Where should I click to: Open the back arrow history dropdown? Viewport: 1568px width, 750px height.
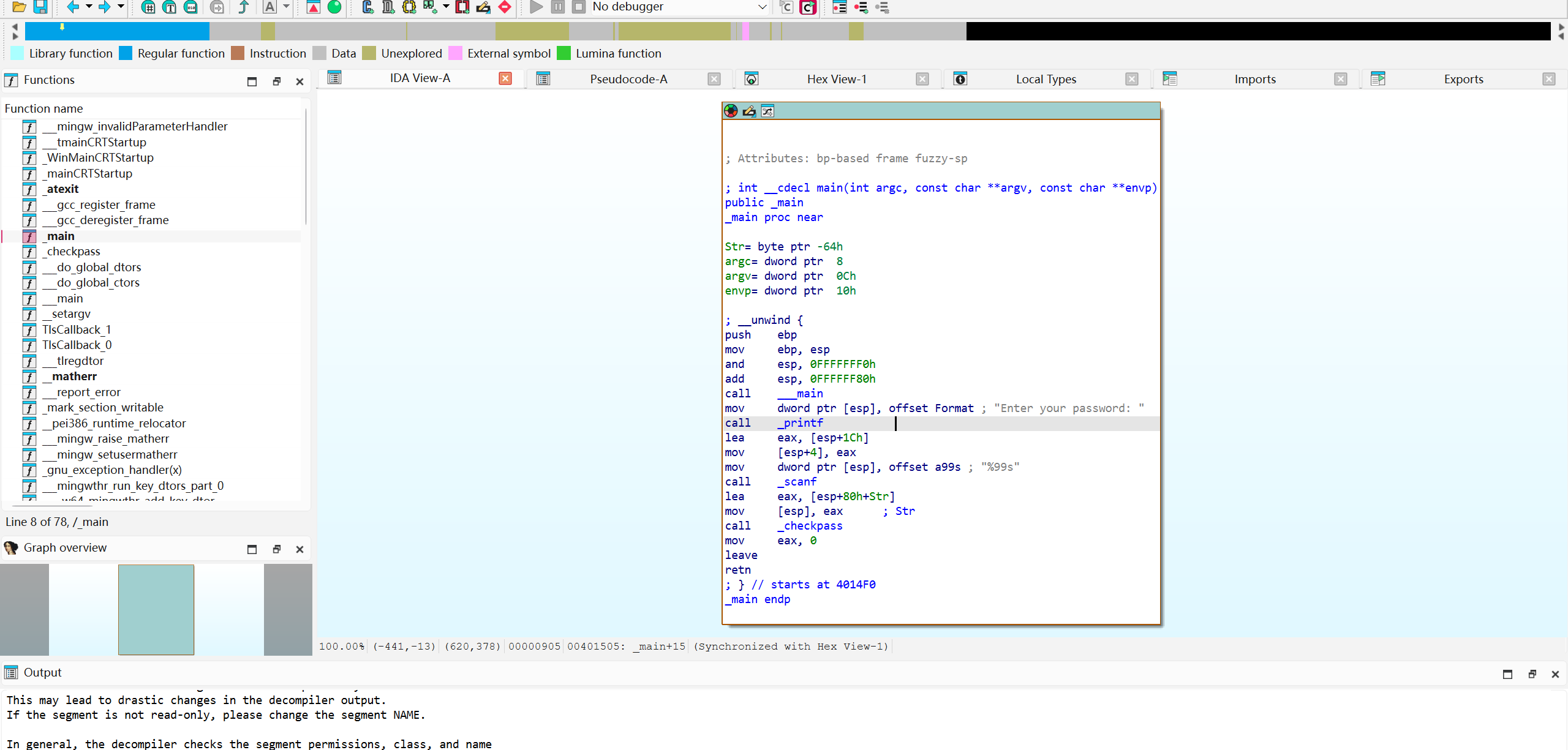click(89, 7)
